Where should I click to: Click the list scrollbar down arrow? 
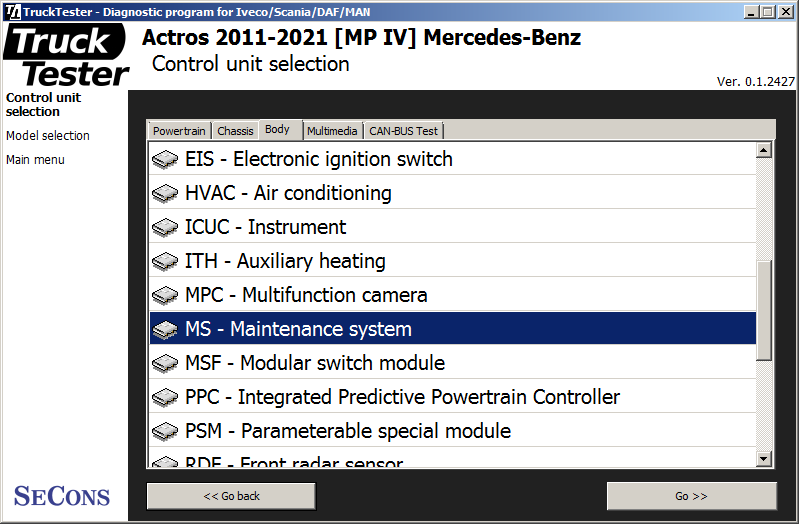tap(763, 459)
